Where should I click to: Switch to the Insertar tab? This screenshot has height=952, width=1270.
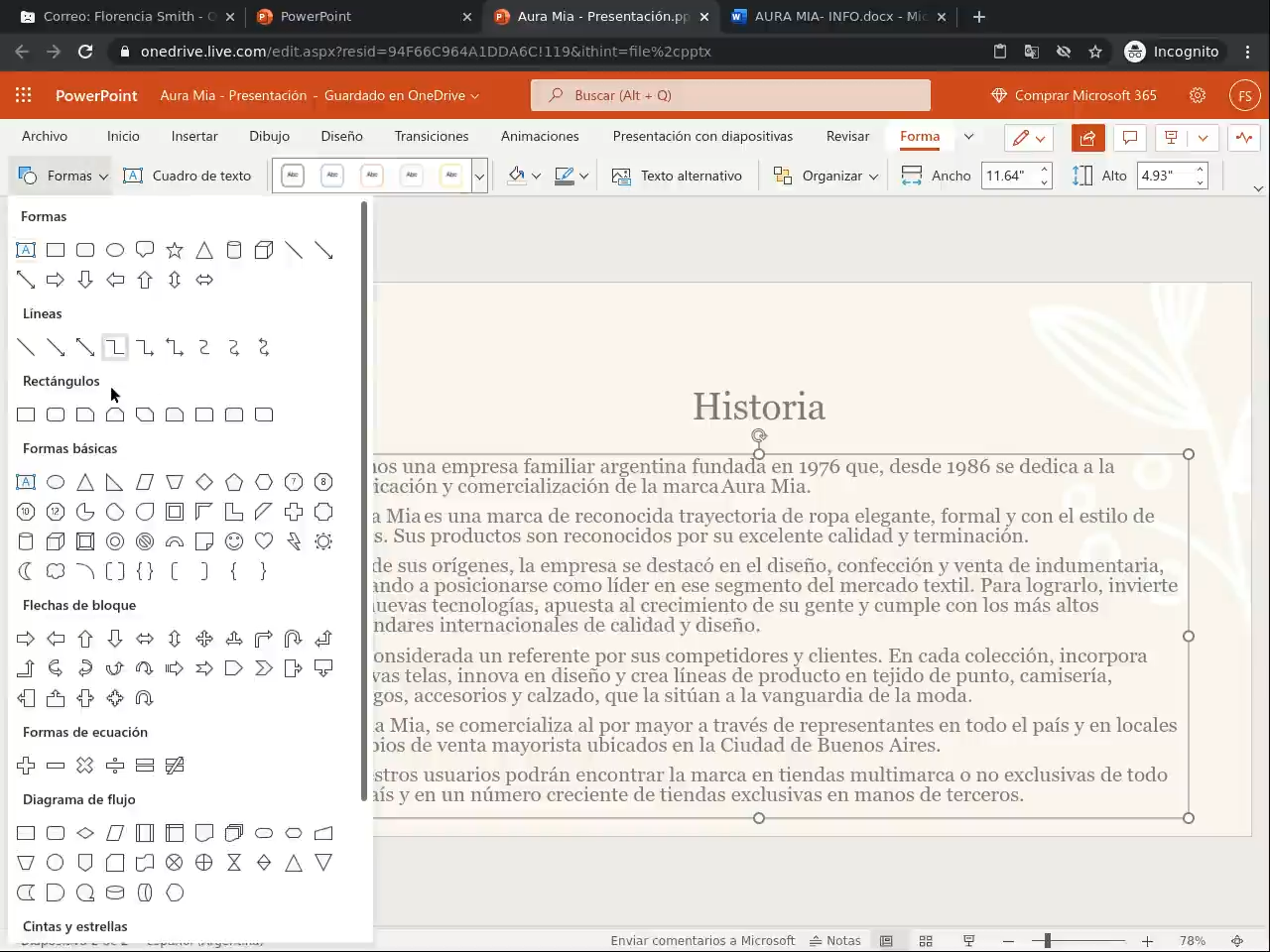click(x=194, y=137)
